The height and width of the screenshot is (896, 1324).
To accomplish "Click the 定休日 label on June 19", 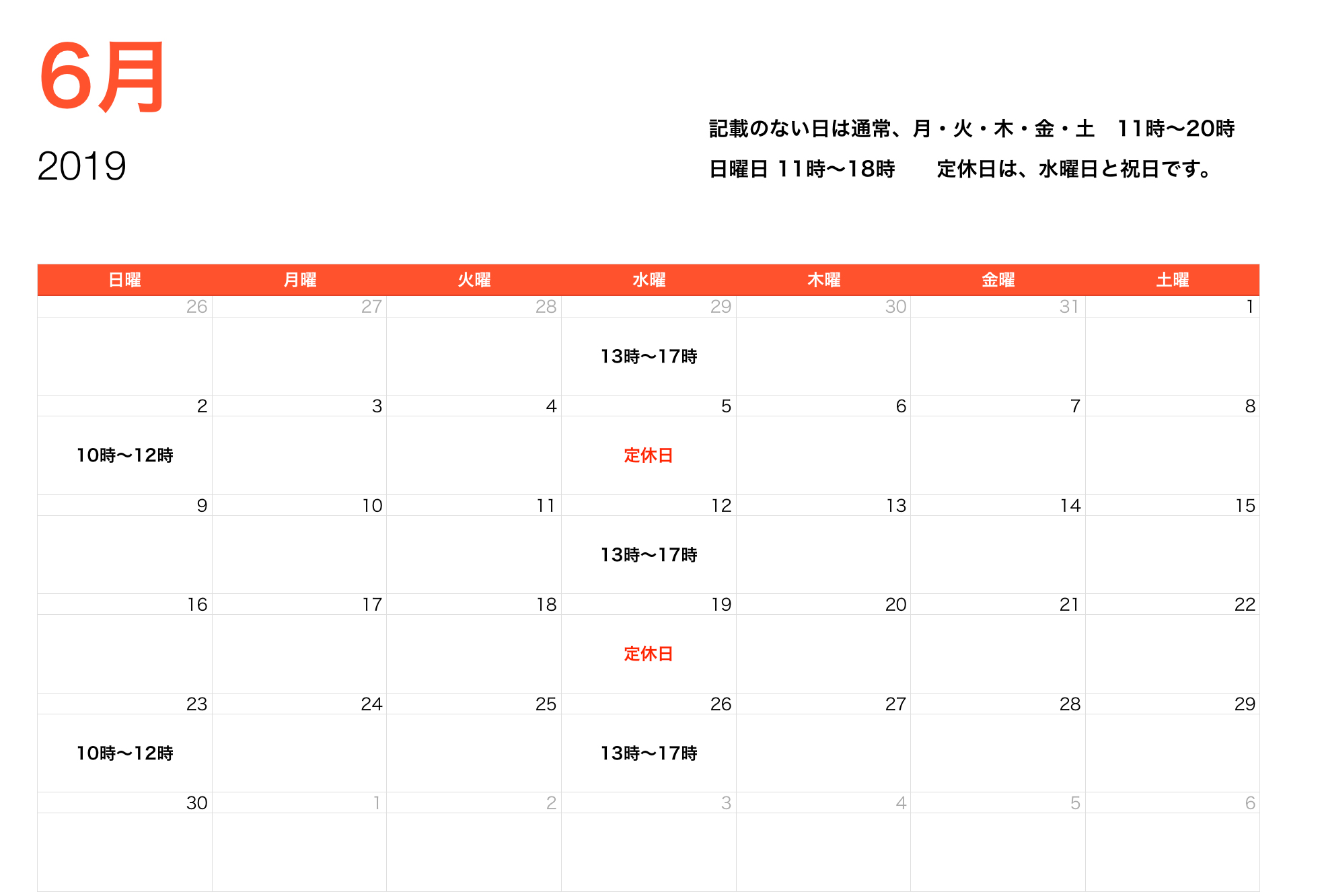I will (x=648, y=653).
